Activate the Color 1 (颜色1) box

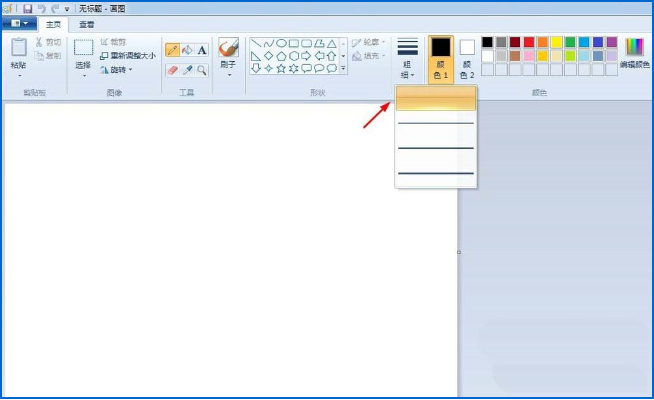(440, 59)
